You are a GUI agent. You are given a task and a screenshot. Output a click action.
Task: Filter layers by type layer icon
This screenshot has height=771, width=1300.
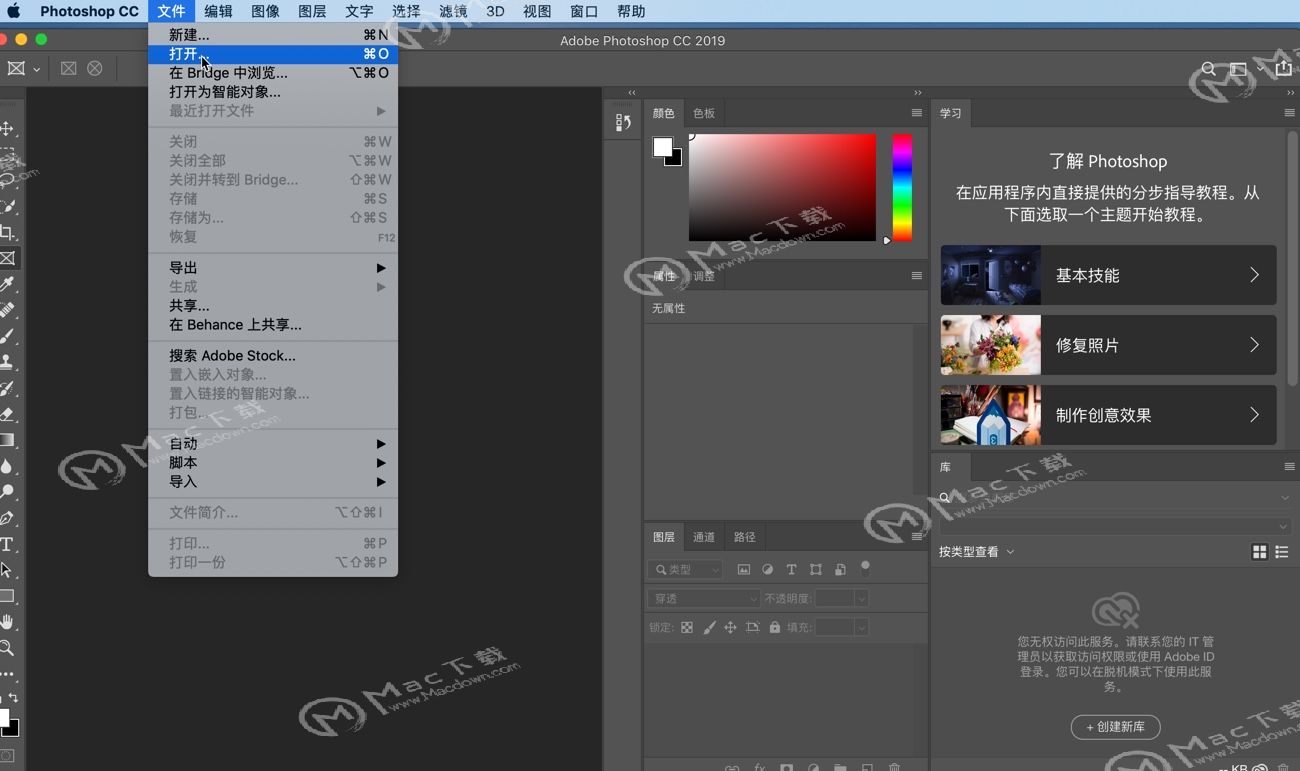[x=791, y=569]
